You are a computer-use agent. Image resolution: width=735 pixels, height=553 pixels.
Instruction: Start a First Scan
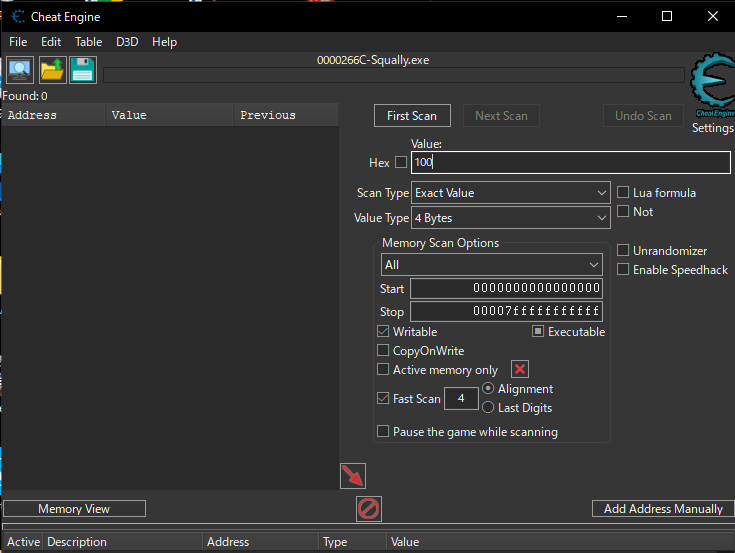pyautogui.click(x=412, y=116)
